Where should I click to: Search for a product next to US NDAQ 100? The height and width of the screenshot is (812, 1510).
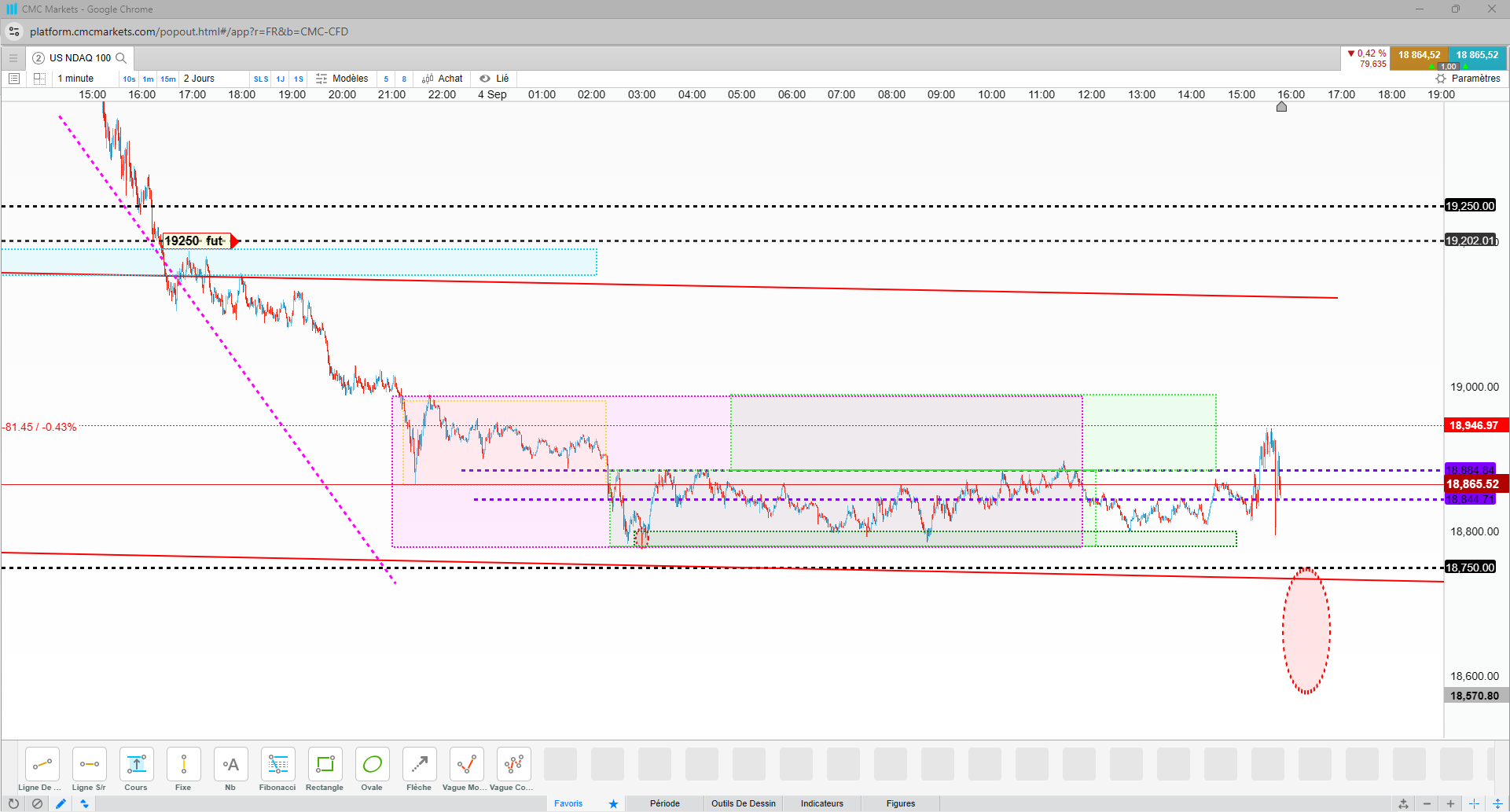click(x=121, y=58)
